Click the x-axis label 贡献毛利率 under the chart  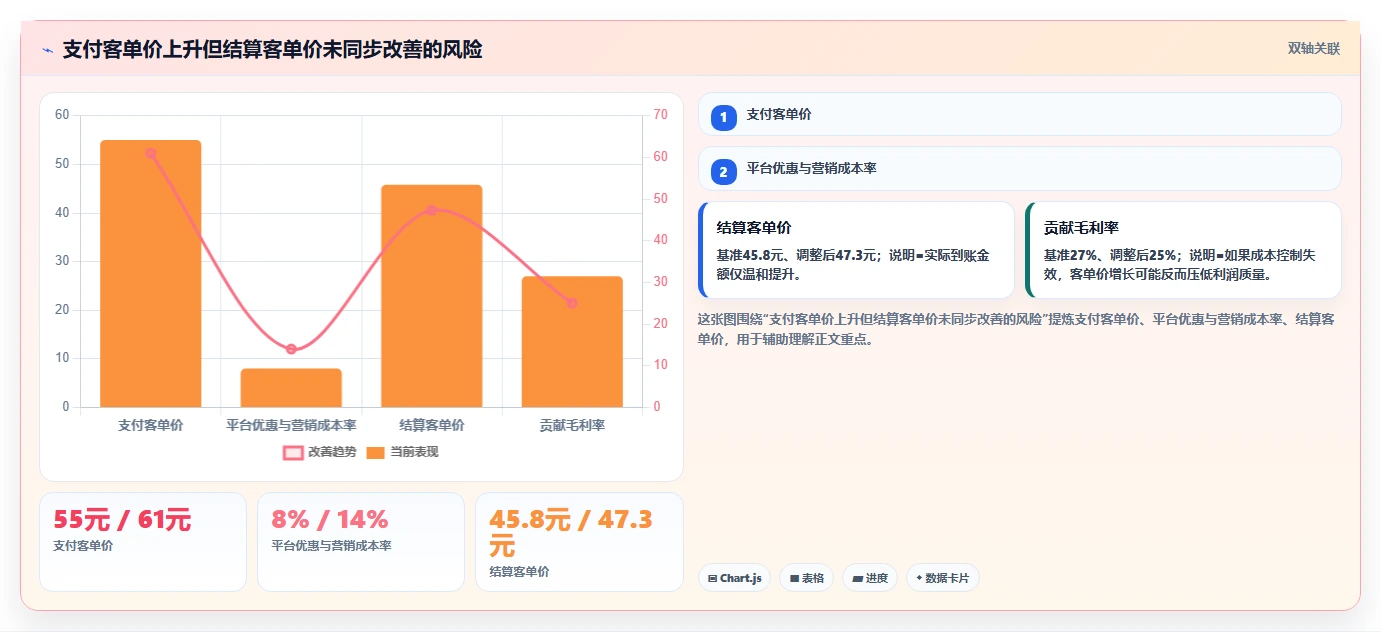[572, 425]
